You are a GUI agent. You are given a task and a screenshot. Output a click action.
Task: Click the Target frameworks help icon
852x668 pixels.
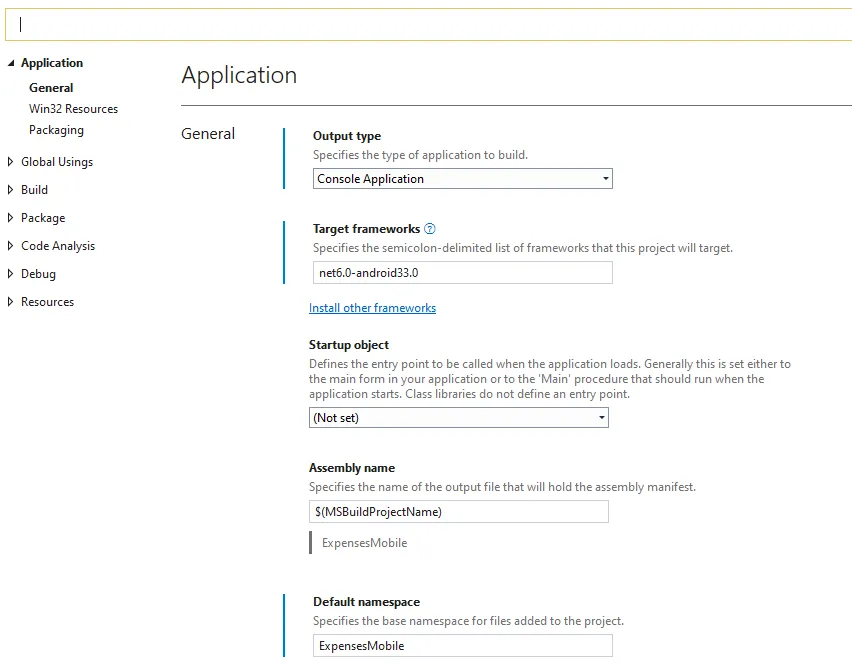[x=430, y=229]
